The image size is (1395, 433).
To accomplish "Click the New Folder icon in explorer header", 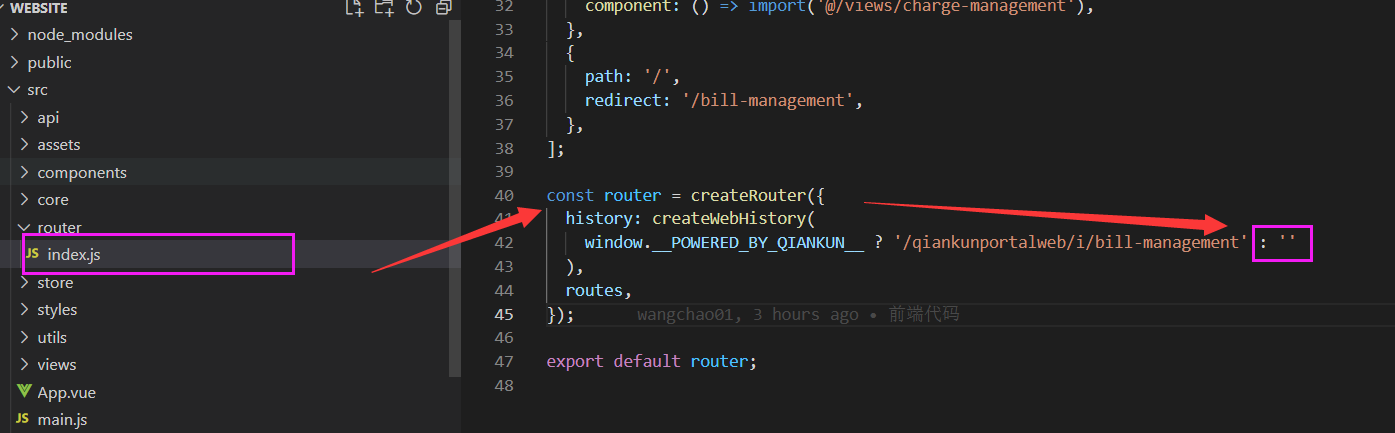I will 384,8.
